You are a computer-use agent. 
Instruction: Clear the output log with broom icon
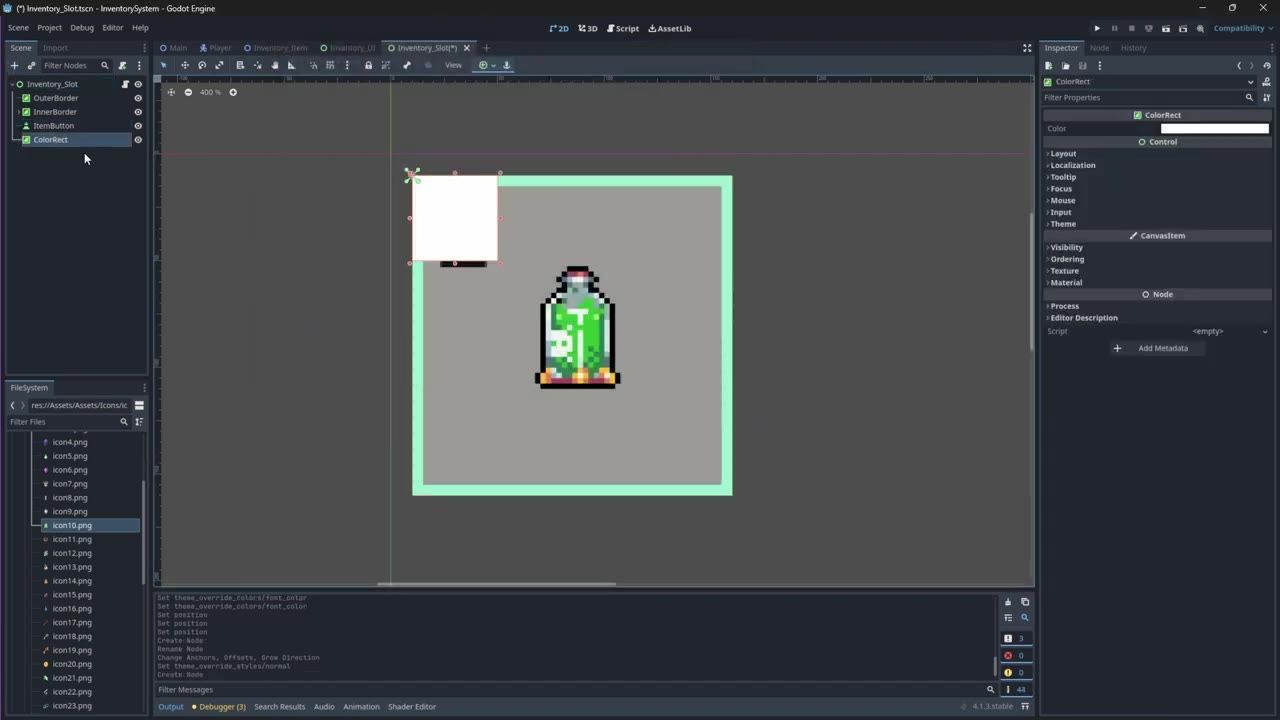coord(1008,602)
